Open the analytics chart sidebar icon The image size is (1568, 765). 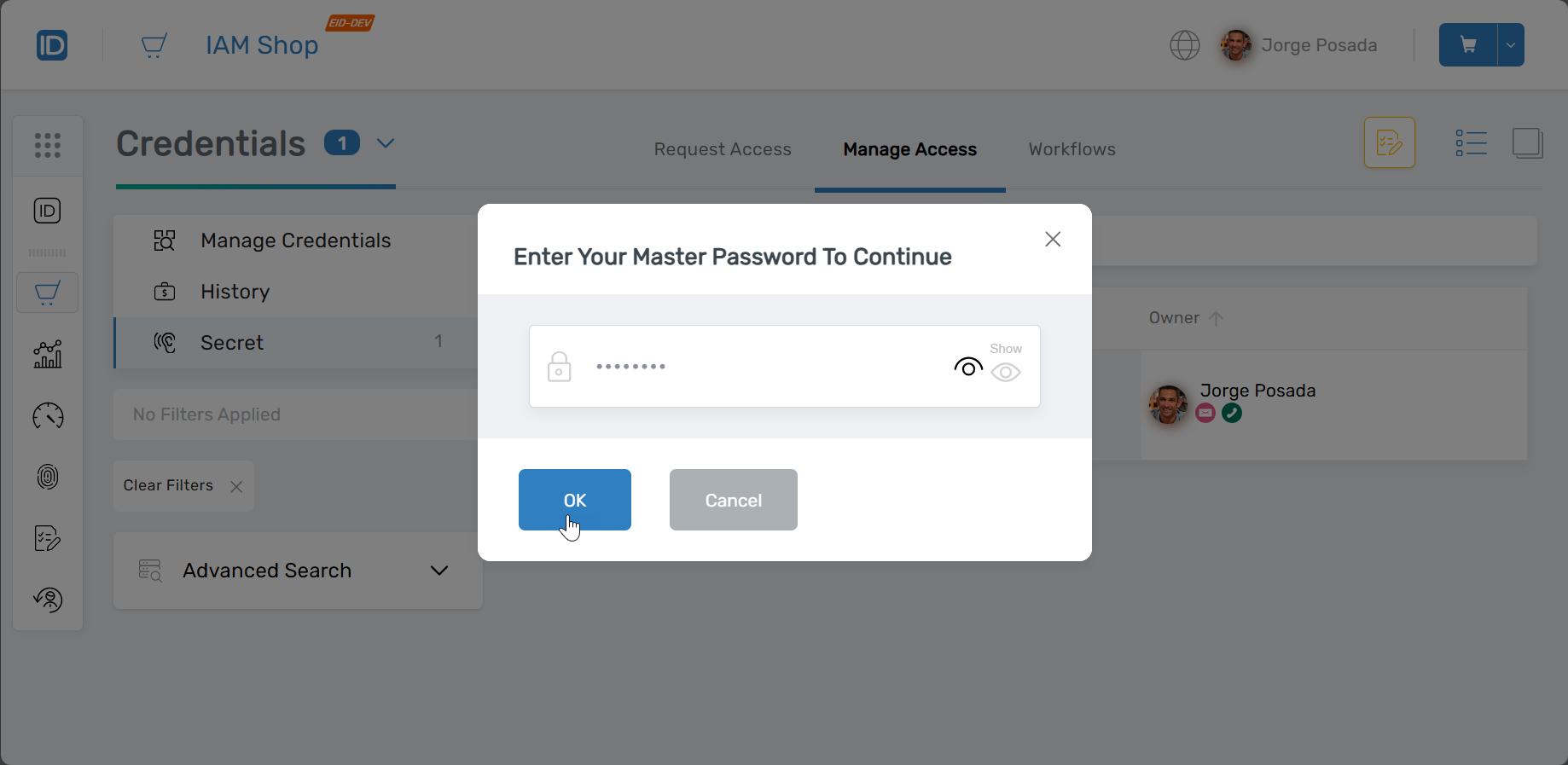[47, 355]
